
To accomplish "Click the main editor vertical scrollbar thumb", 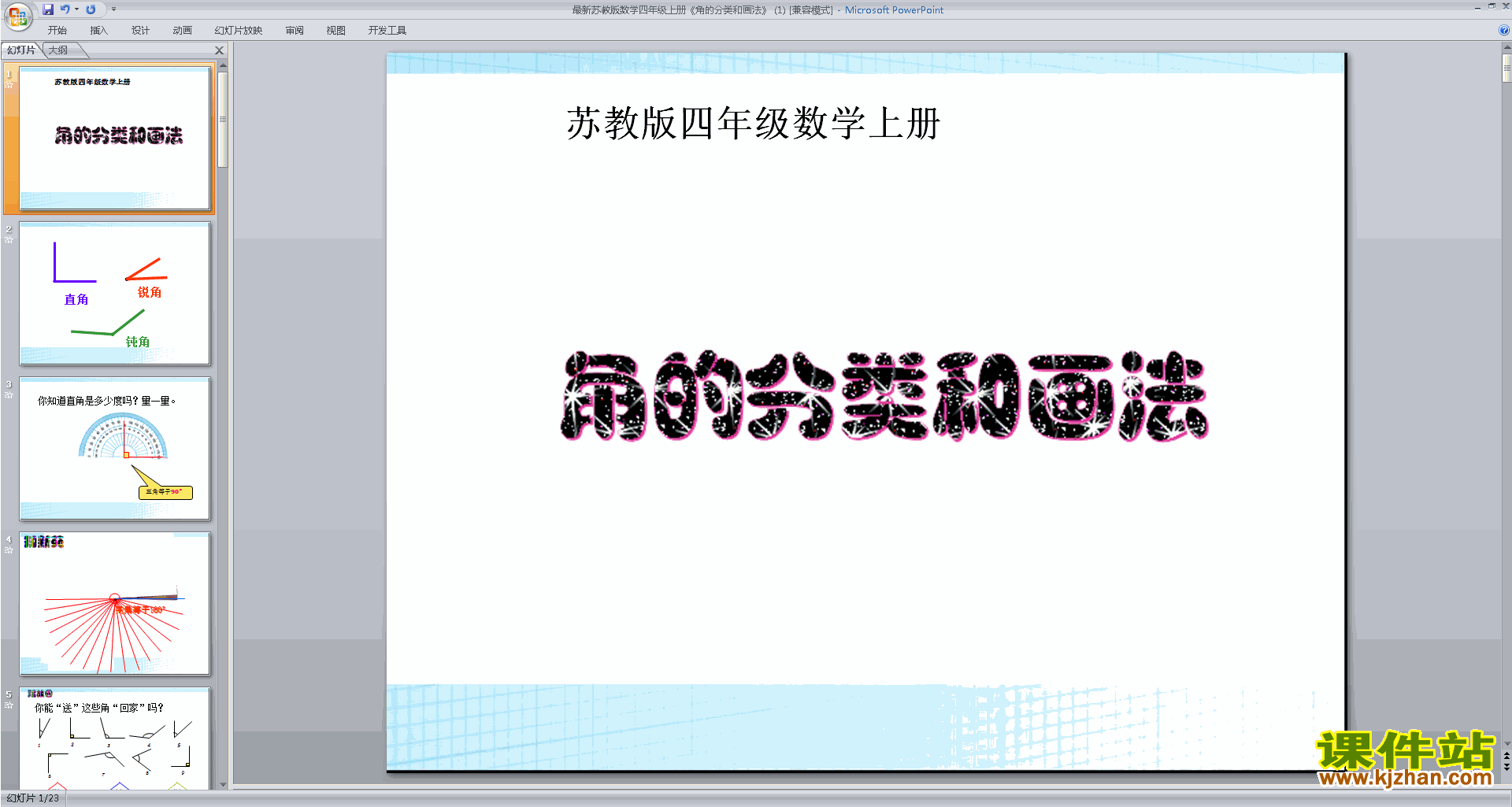I will click(x=1506, y=68).
